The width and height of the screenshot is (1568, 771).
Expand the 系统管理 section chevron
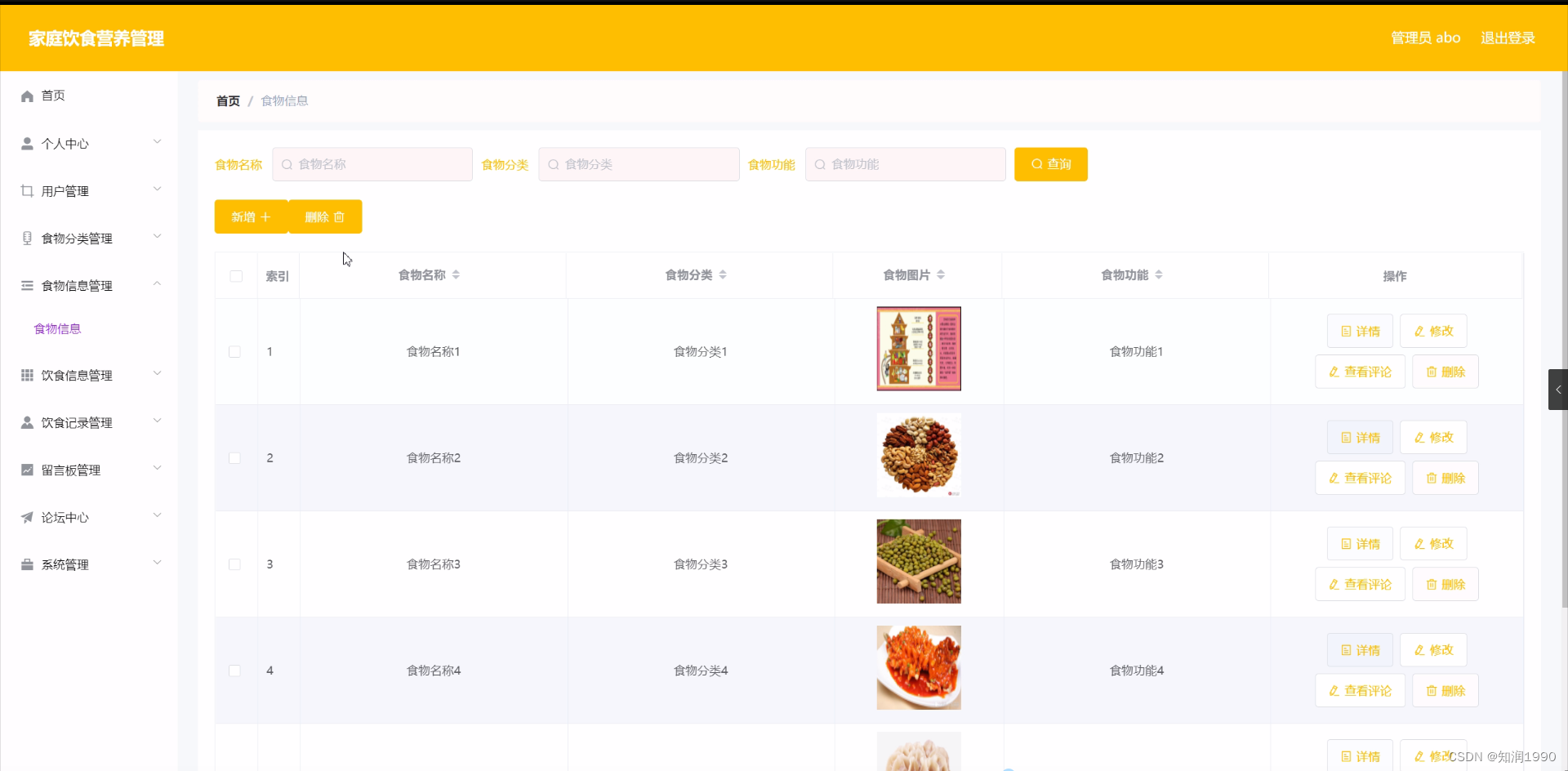coord(157,562)
